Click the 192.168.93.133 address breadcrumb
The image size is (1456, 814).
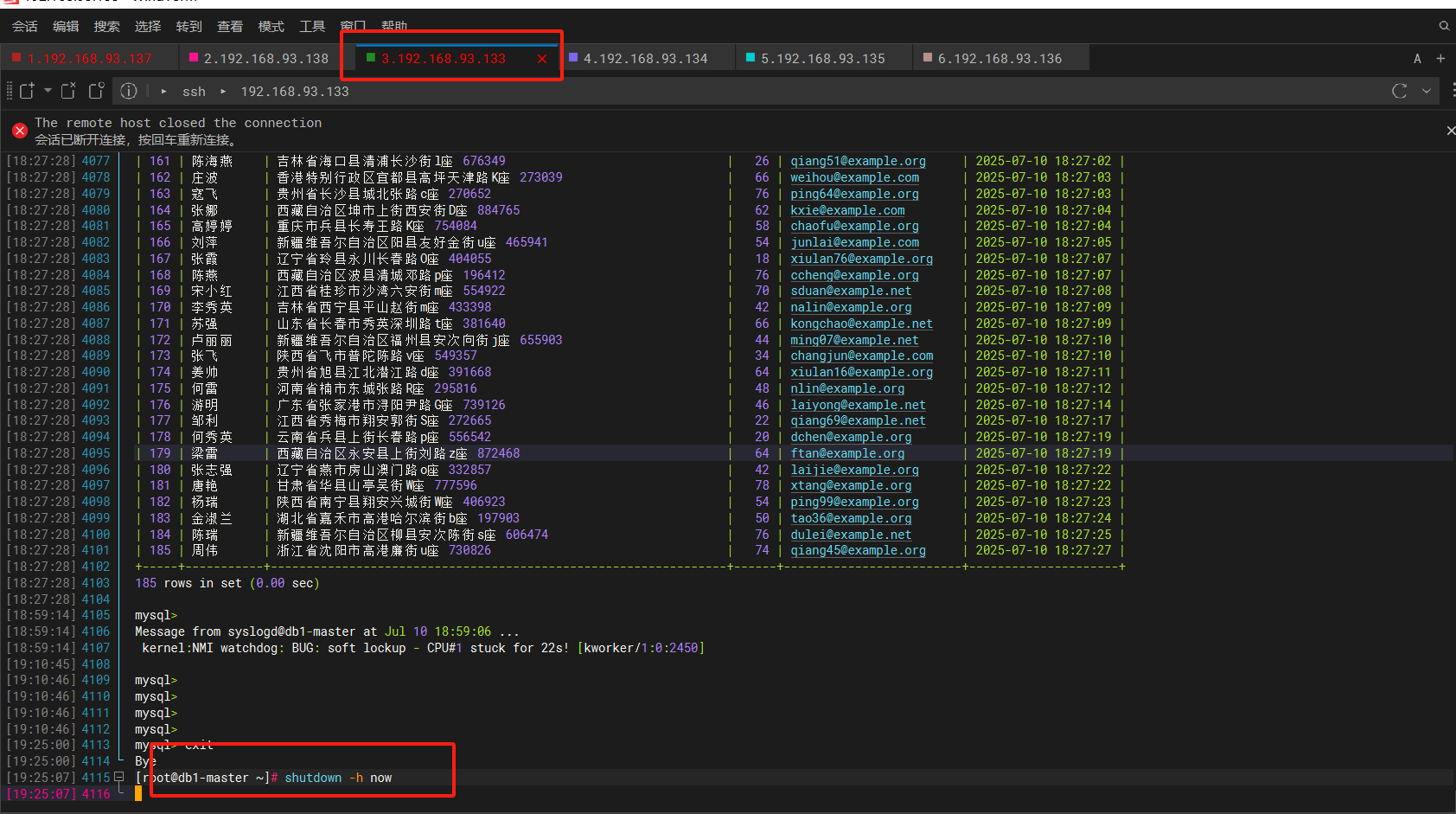pyautogui.click(x=295, y=91)
